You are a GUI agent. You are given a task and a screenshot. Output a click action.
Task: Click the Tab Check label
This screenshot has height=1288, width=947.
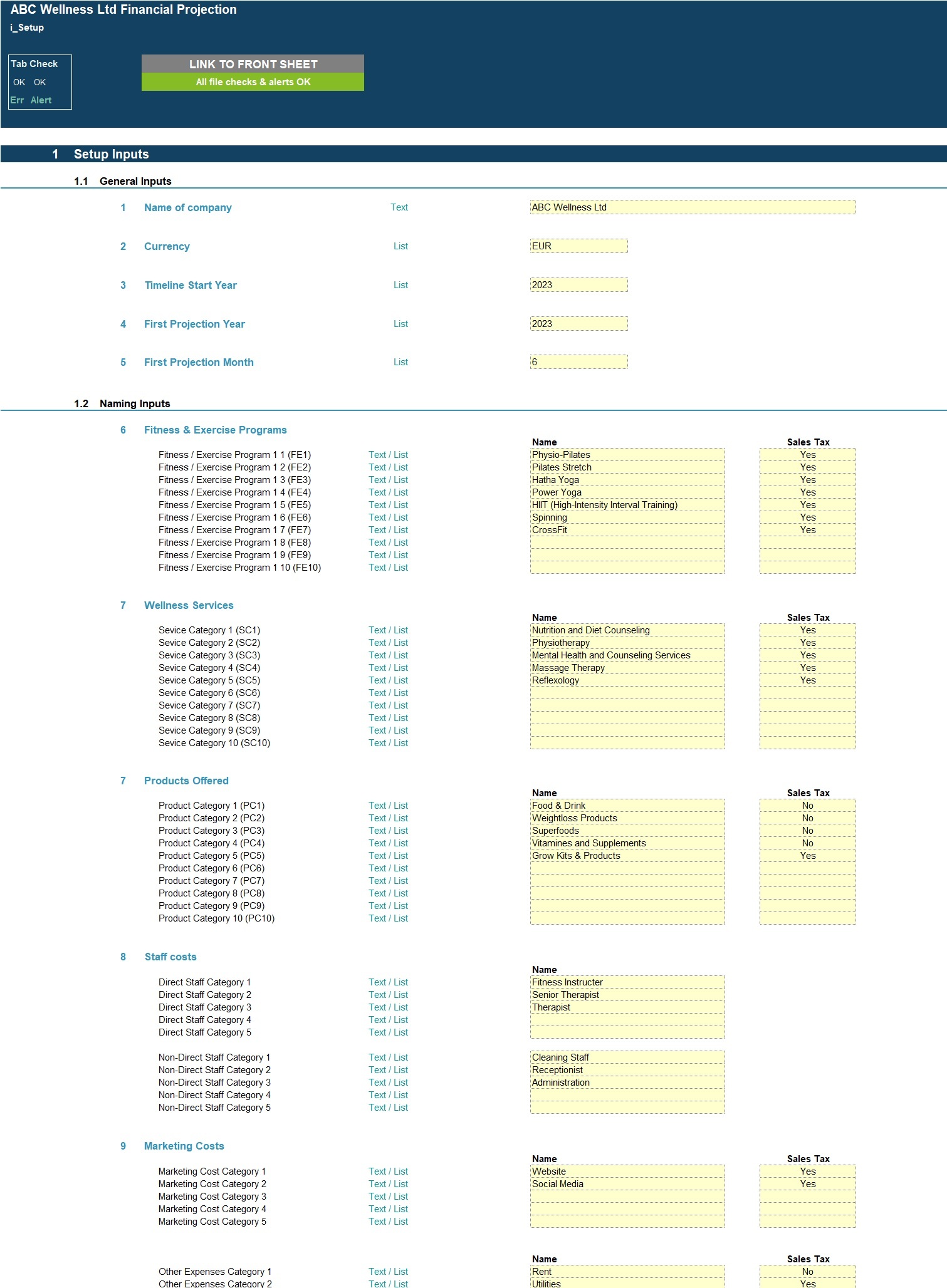click(x=34, y=64)
